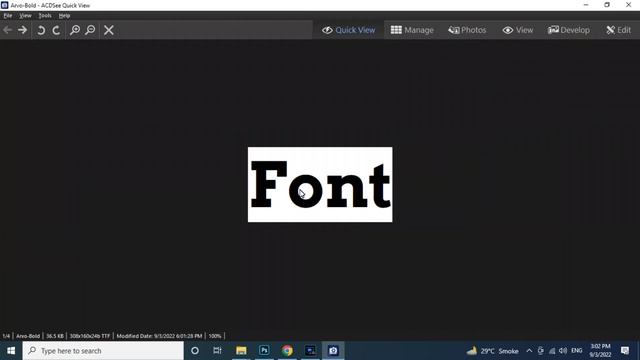Viewport: 640px width, 360px height.
Task: Click the ACDSee app icon in title bar
Action: click(5, 5)
